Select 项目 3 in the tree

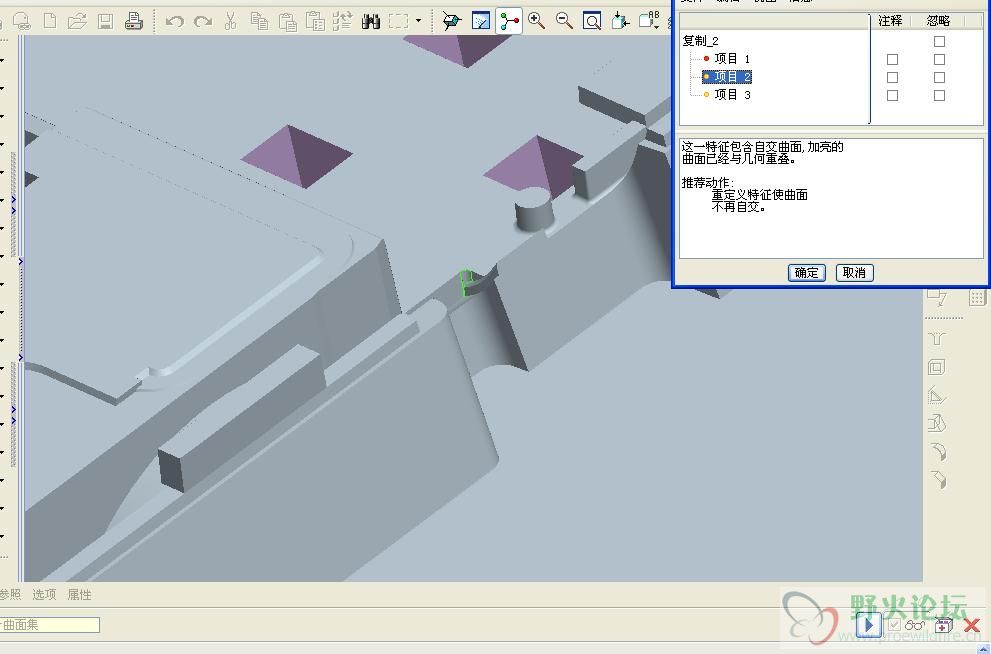[732, 95]
